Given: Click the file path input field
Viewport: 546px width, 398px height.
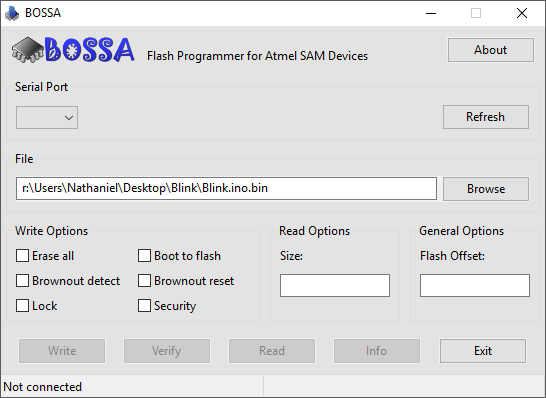Looking at the screenshot, I should pos(226,188).
